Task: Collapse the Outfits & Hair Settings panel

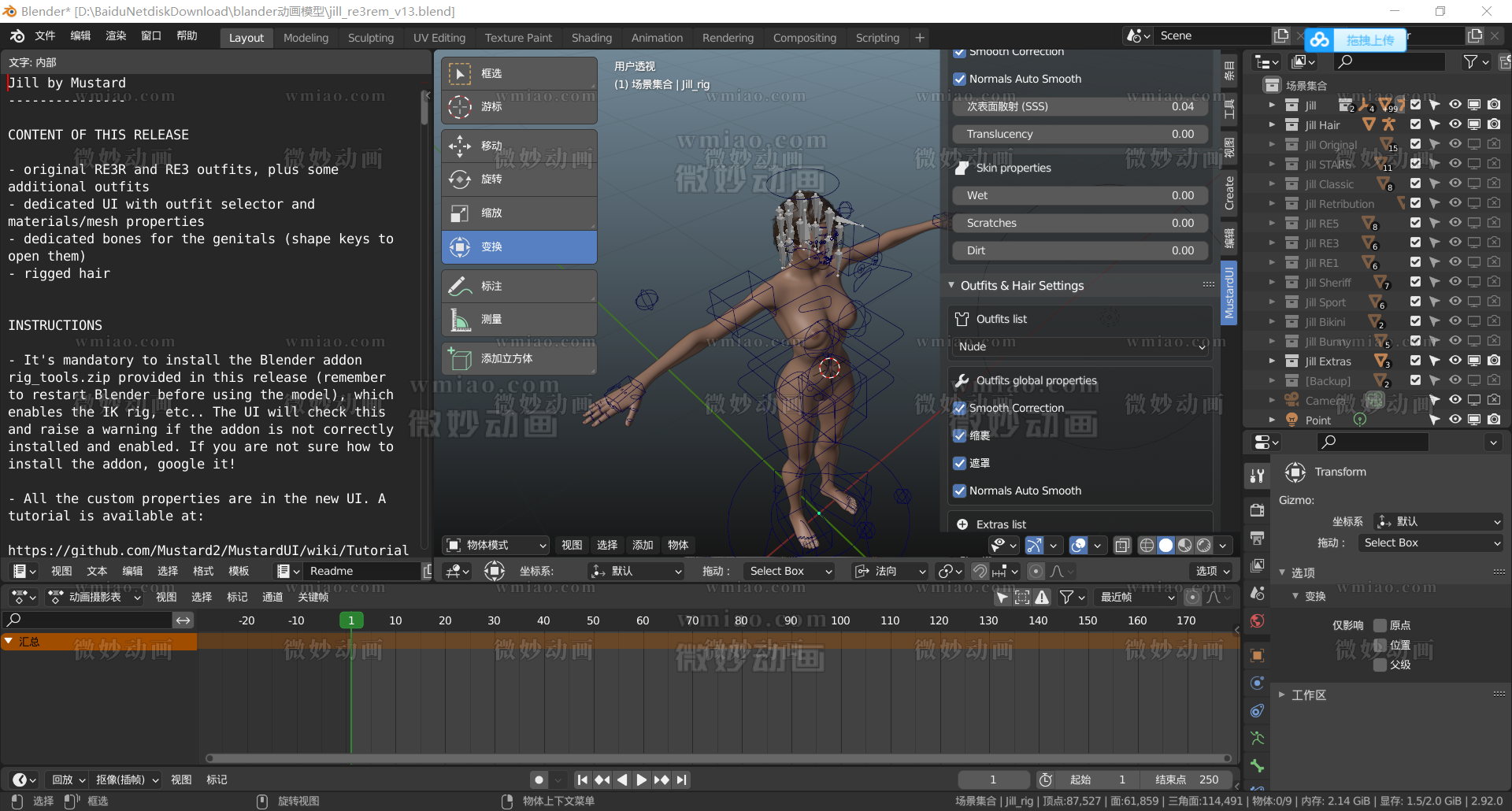Action: (952, 285)
